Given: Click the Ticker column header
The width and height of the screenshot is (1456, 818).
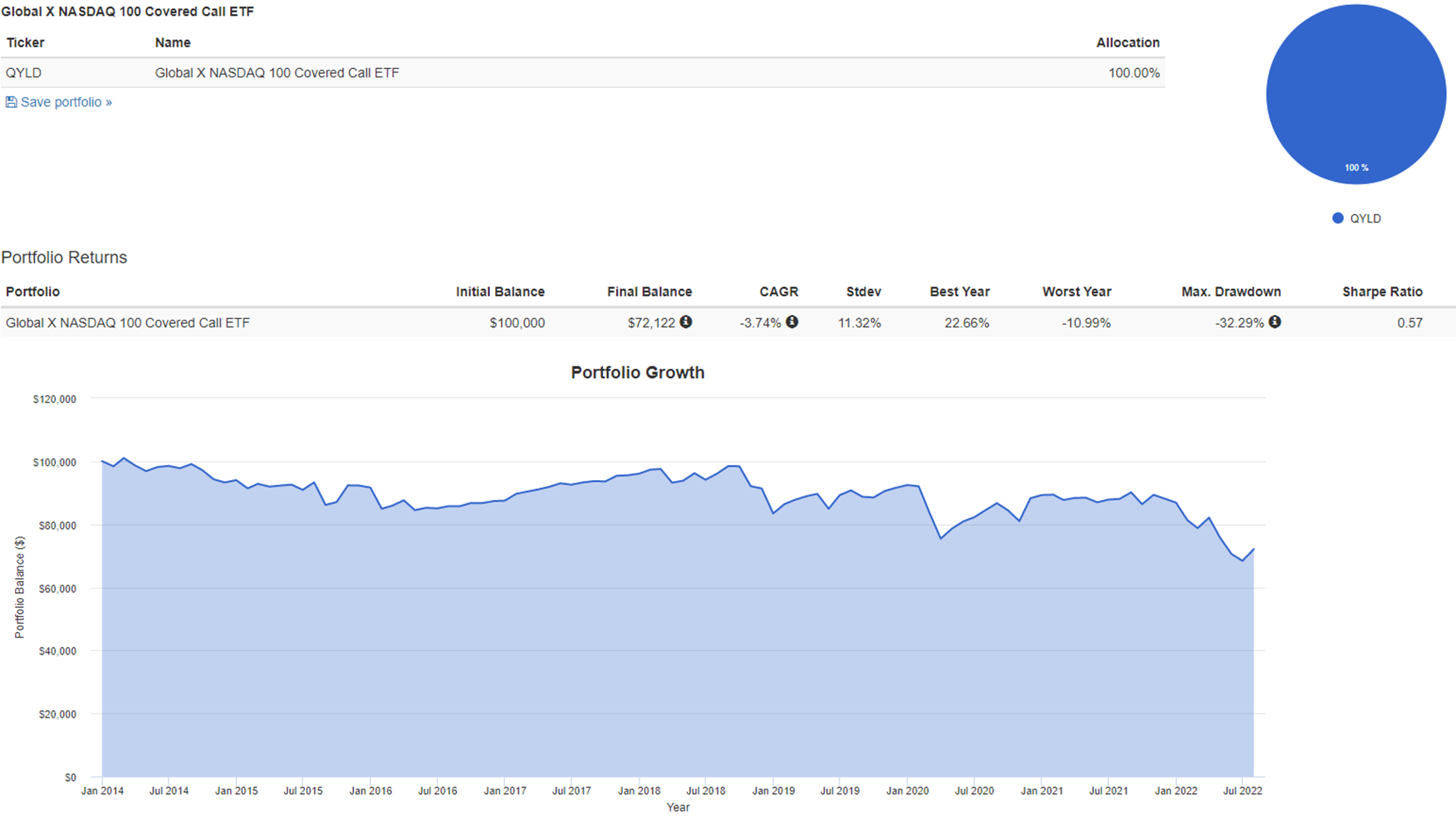Looking at the screenshot, I should 25,42.
